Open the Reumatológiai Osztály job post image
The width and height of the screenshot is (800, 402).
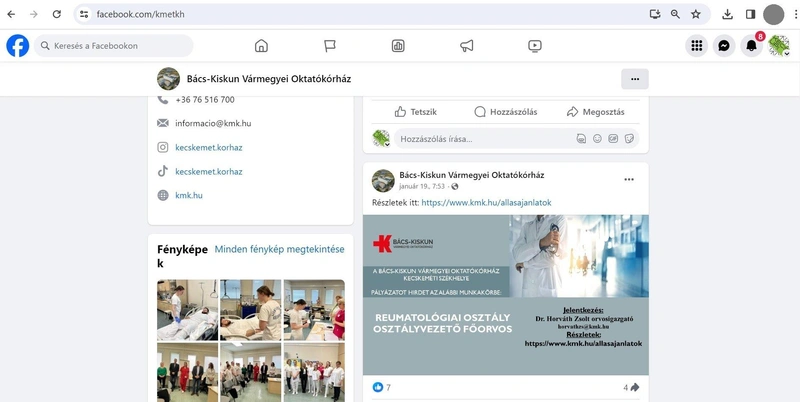[x=506, y=295]
